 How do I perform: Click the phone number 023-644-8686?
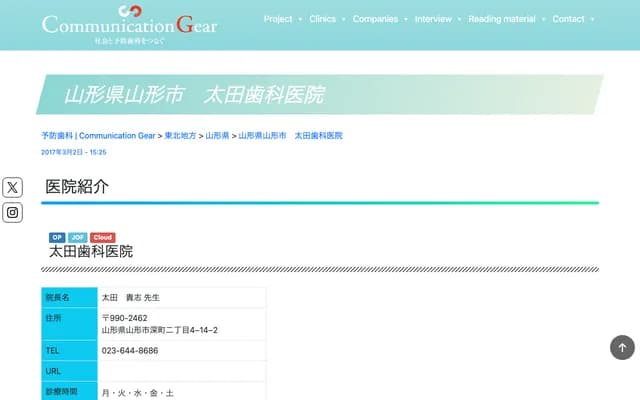click(x=130, y=351)
